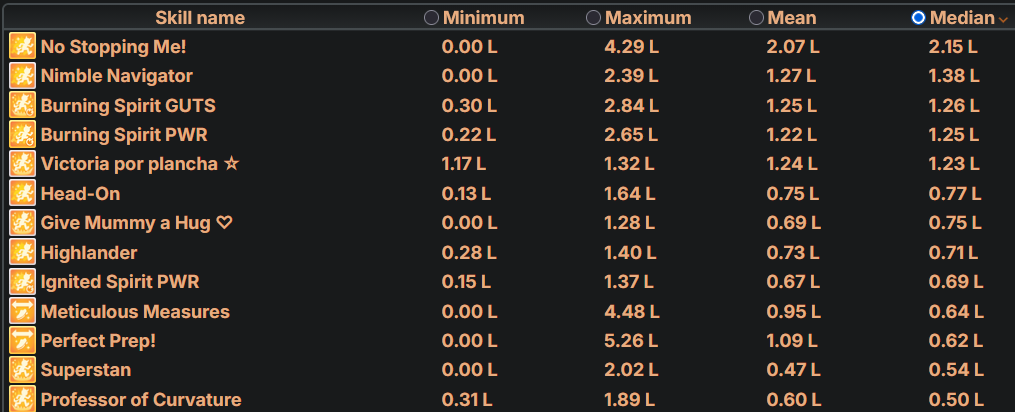Click the Median column header label
The height and width of the screenshot is (412, 1015).
(962, 18)
